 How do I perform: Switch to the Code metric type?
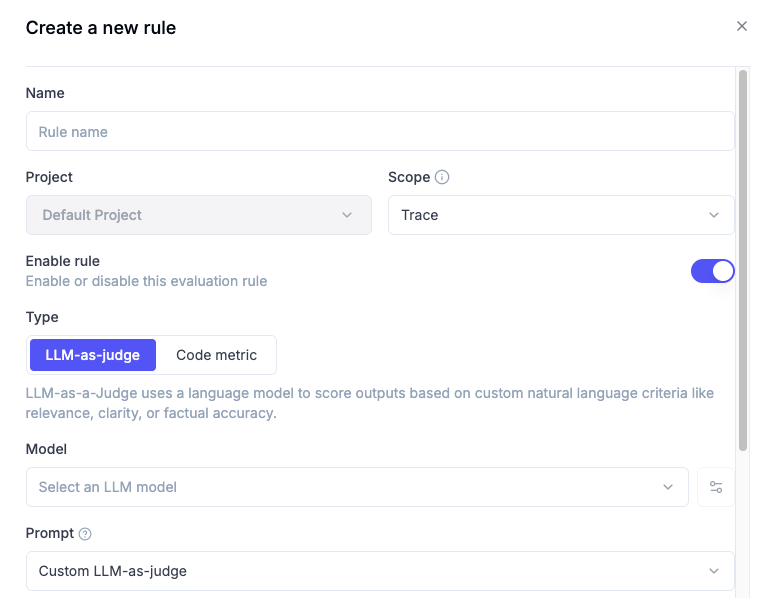[x=216, y=355]
